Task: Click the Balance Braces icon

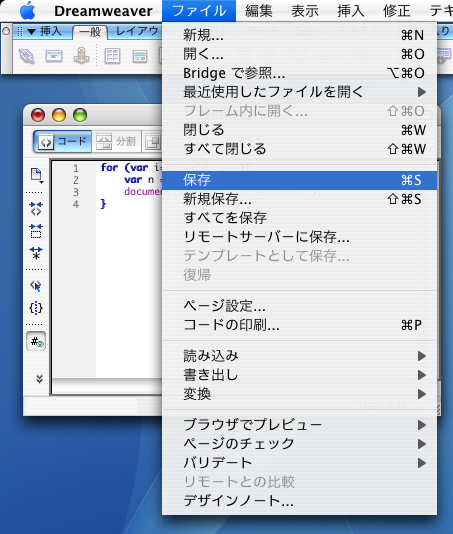Action: click(x=36, y=308)
